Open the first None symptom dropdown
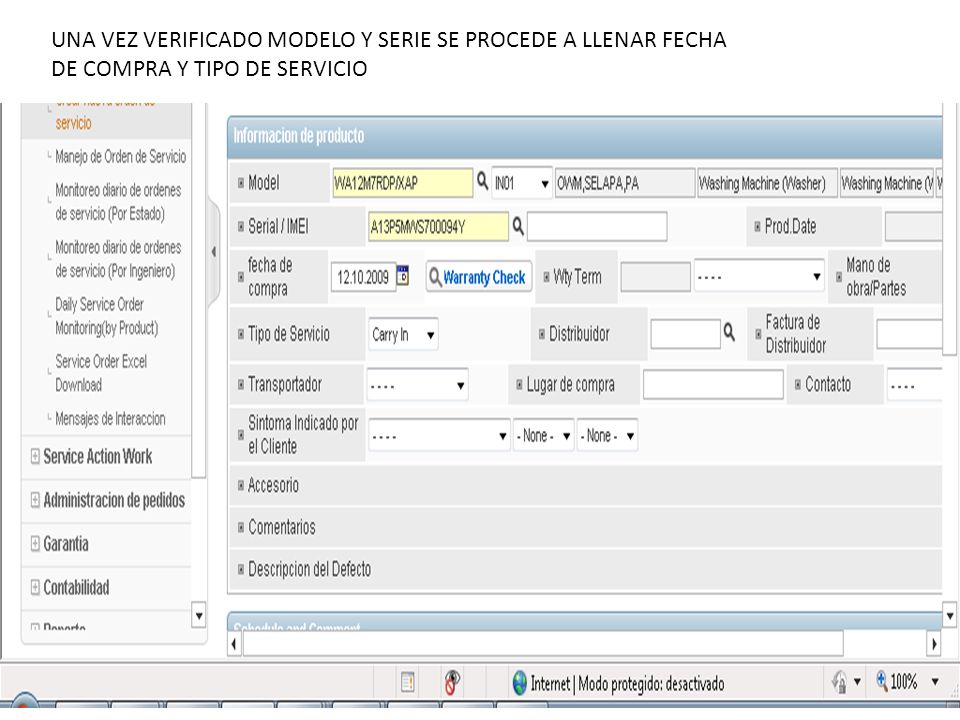960x720 pixels. pyautogui.click(x=544, y=435)
